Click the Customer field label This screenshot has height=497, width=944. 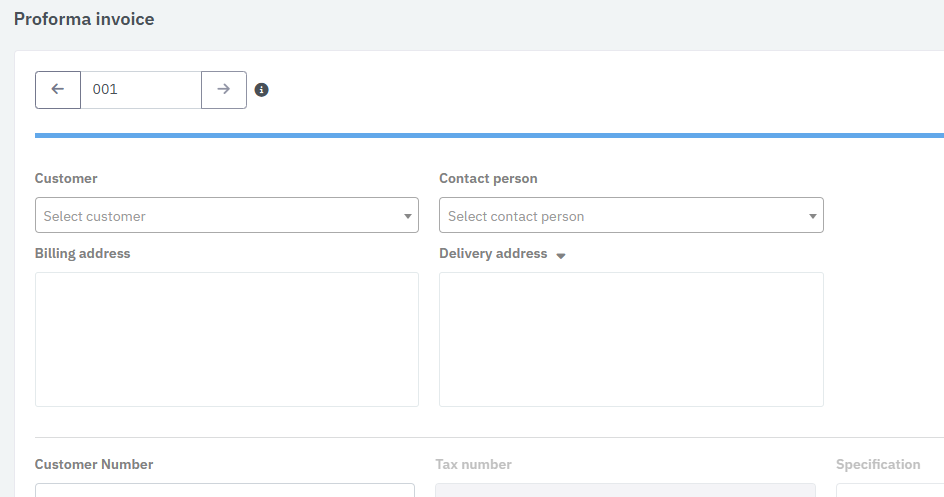pos(66,179)
